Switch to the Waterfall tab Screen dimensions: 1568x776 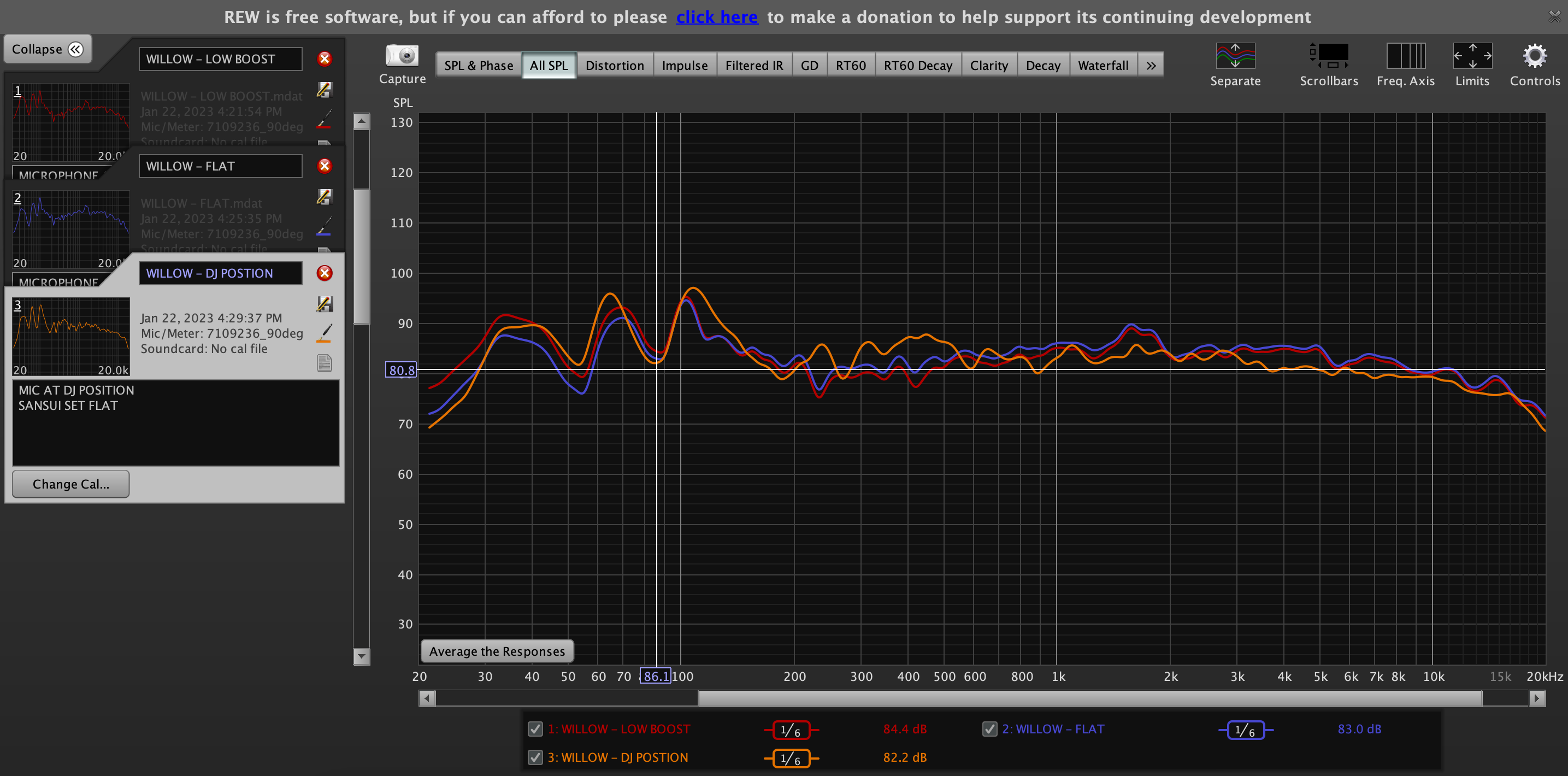click(x=1103, y=66)
